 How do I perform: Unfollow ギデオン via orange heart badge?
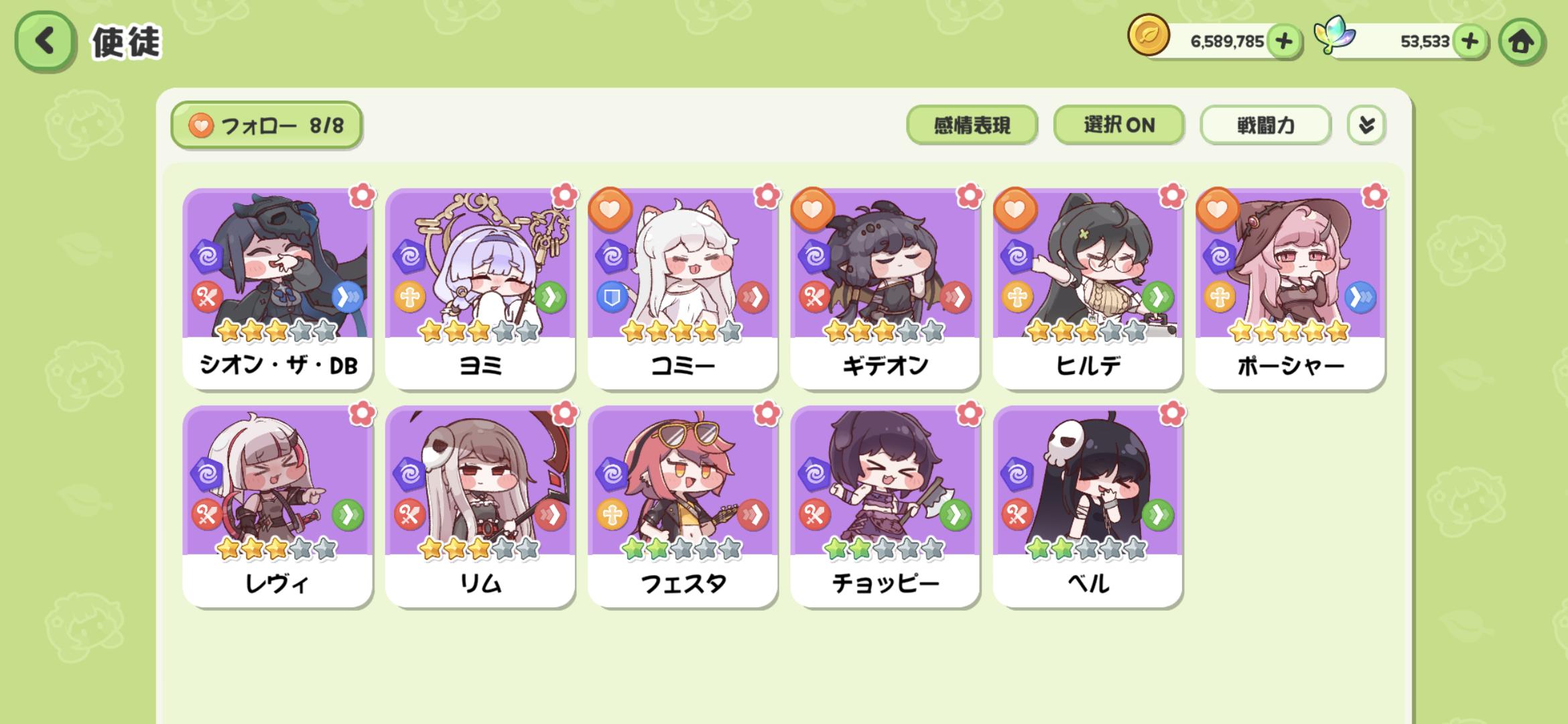[x=813, y=209]
